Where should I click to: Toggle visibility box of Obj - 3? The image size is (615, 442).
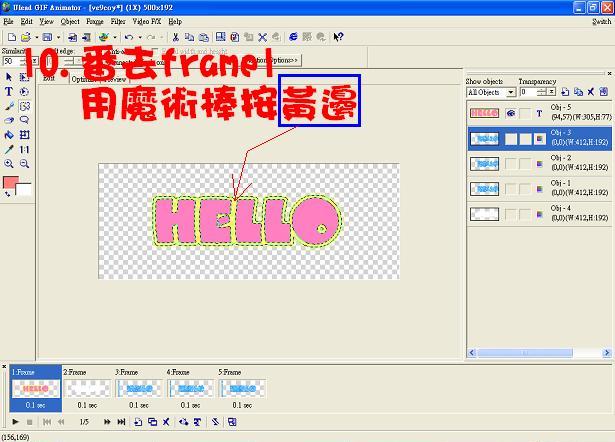(511, 139)
